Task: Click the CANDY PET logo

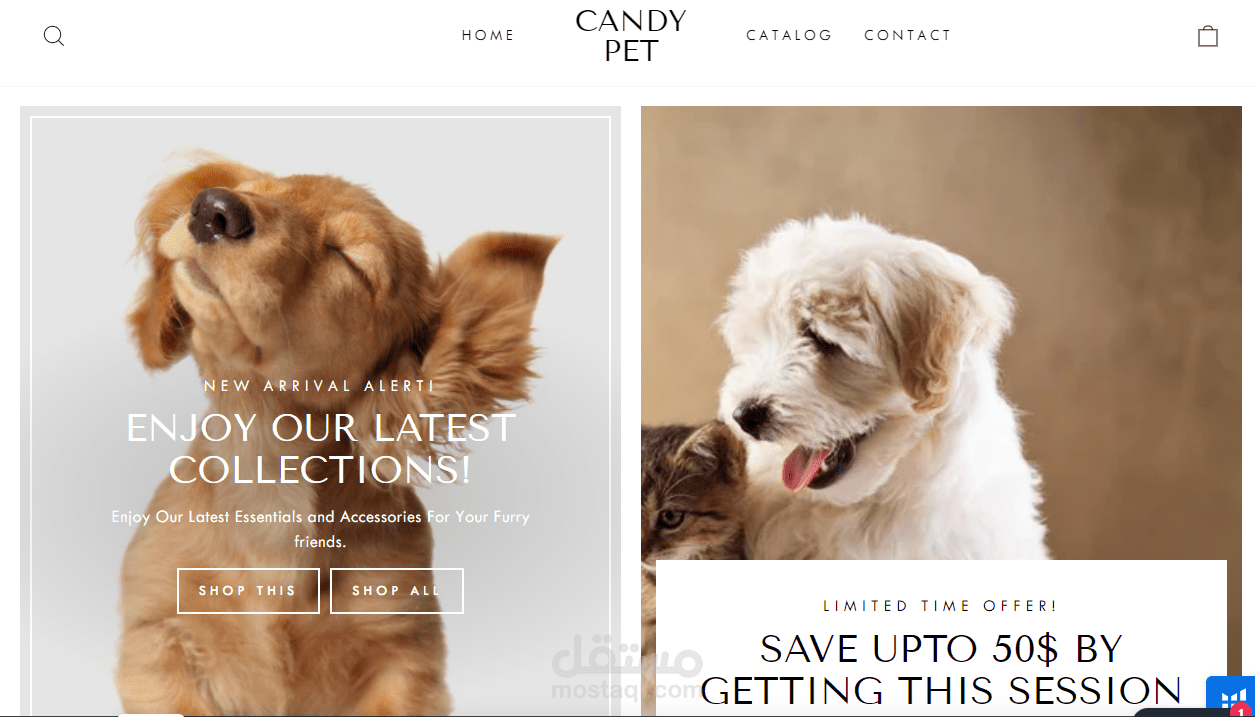Action: click(631, 36)
